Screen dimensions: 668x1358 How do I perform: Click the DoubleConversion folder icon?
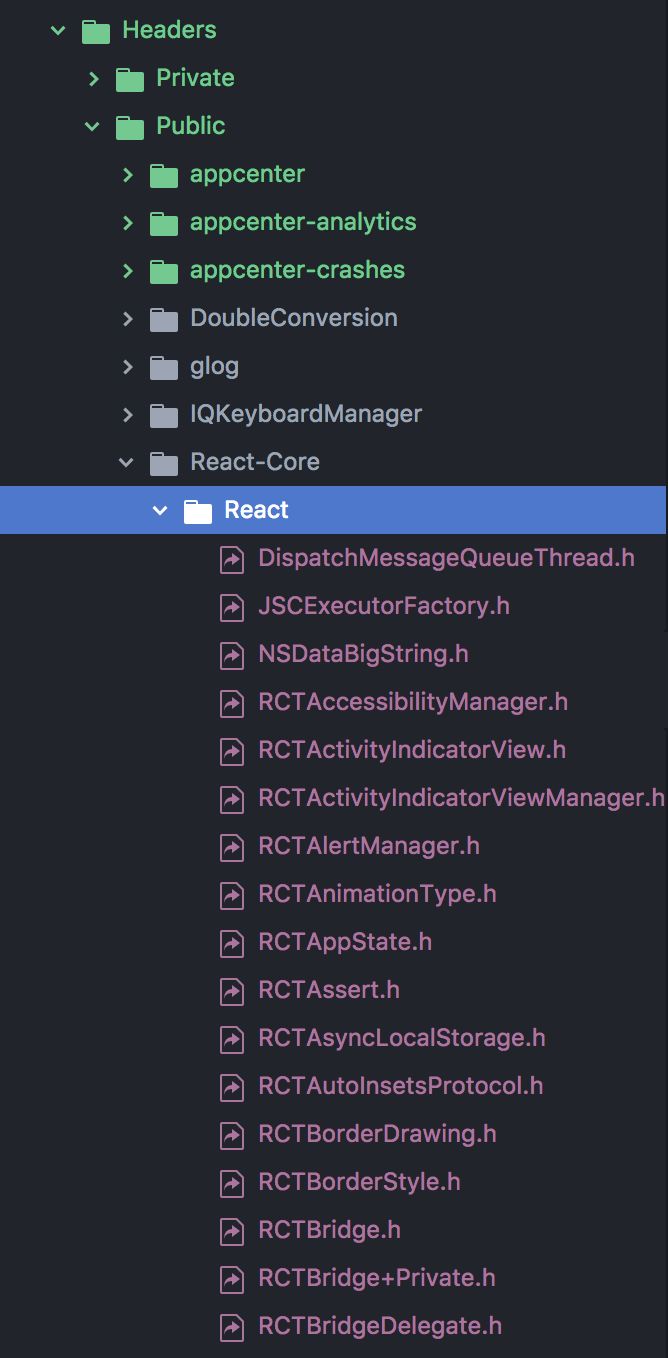click(164, 319)
